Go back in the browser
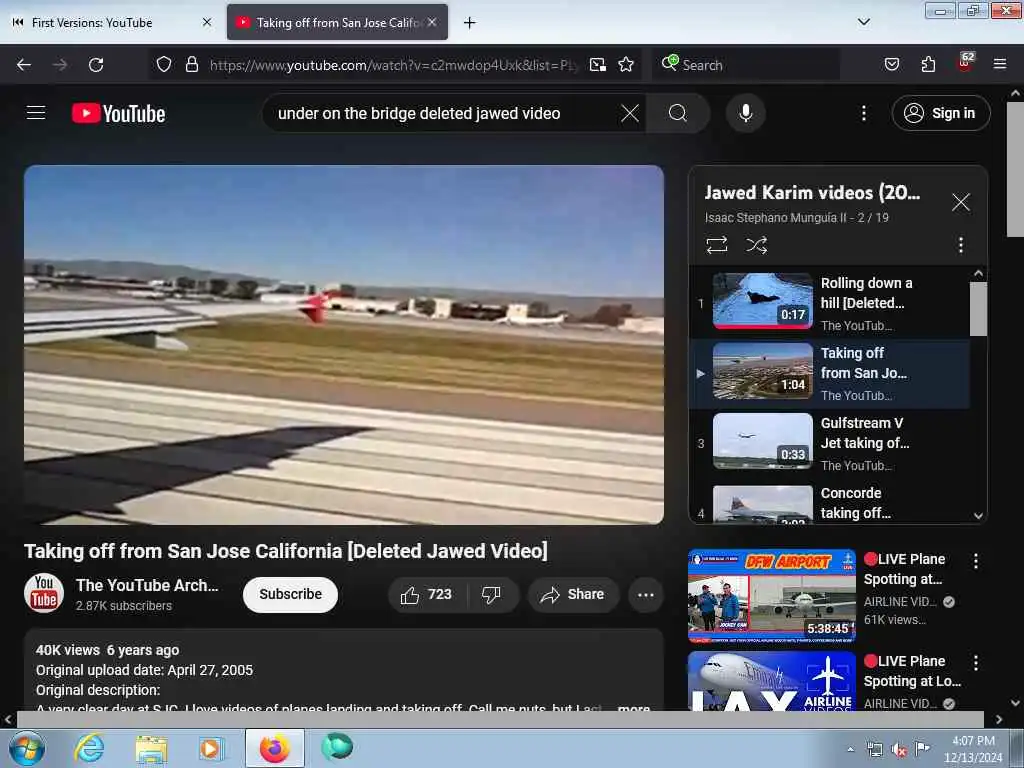The image size is (1024, 768). click(24, 65)
